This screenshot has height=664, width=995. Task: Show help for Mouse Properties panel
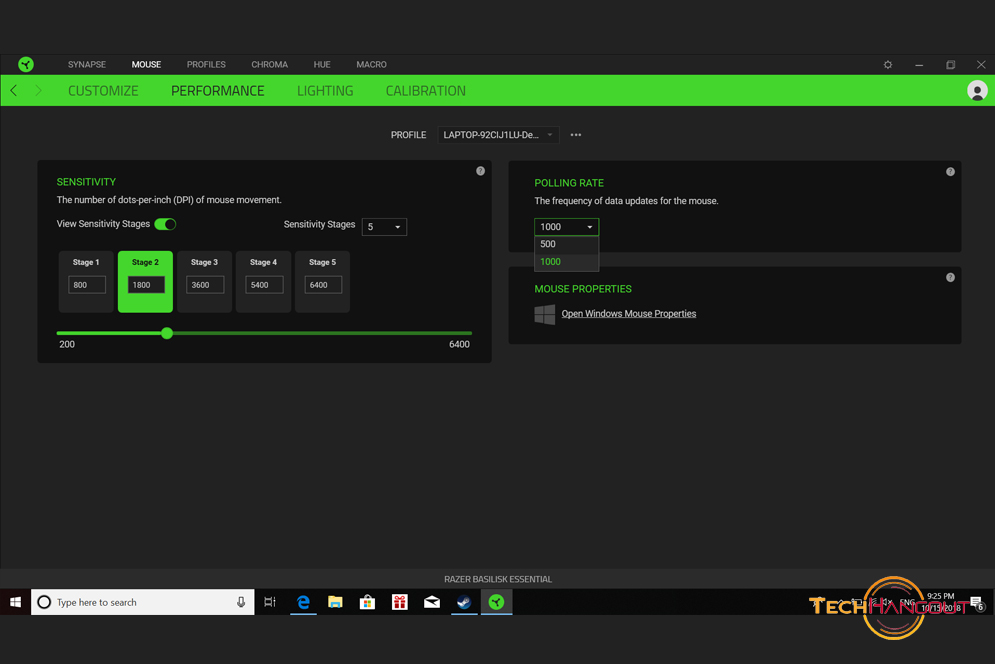coord(950,277)
